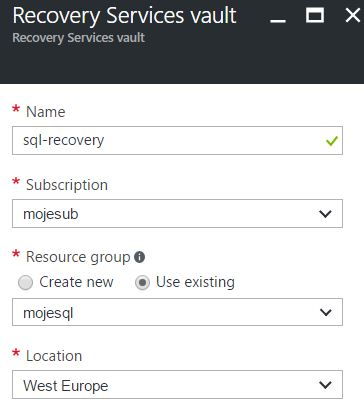This screenshot has width=364, height=408.
Task: Click the chevron arrow in mojesql box
Action: tap(326, 312)
